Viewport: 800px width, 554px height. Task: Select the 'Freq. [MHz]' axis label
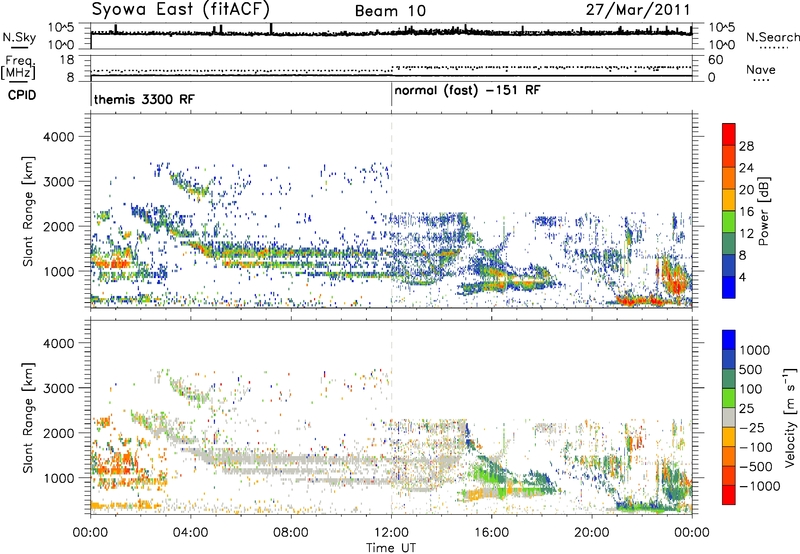pyautogui.click(x=18, y=68)
